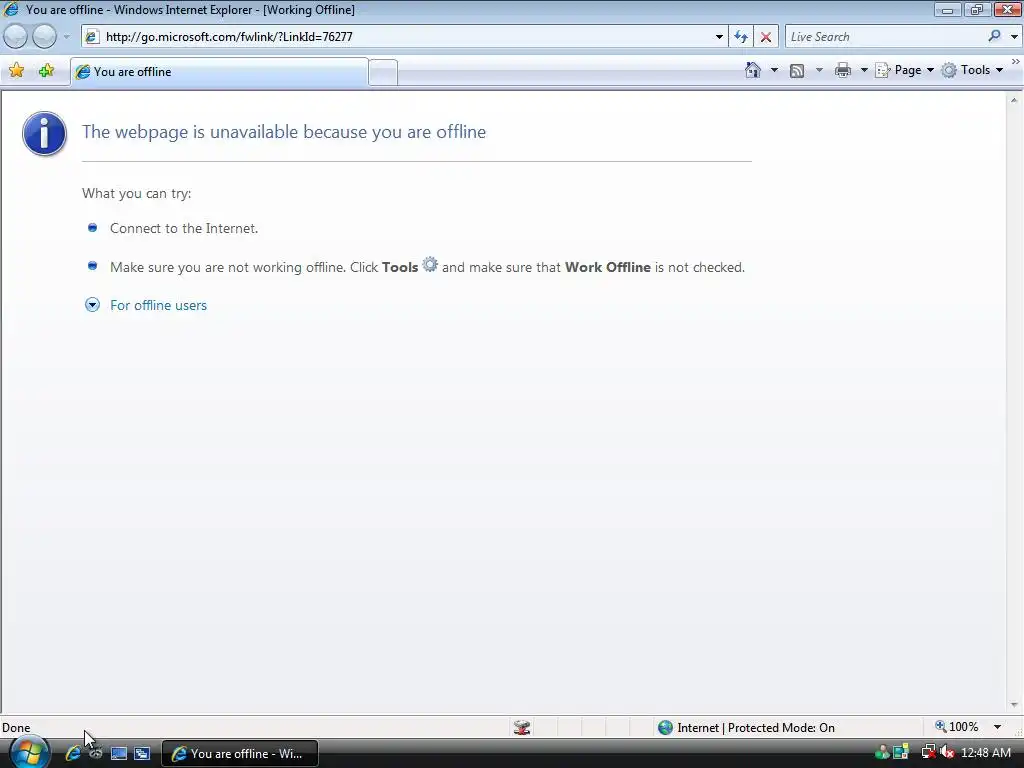Click 'Internet | Protected Mode: On' status
Screen dimensions: 1024x768
(x=756, y=728)
